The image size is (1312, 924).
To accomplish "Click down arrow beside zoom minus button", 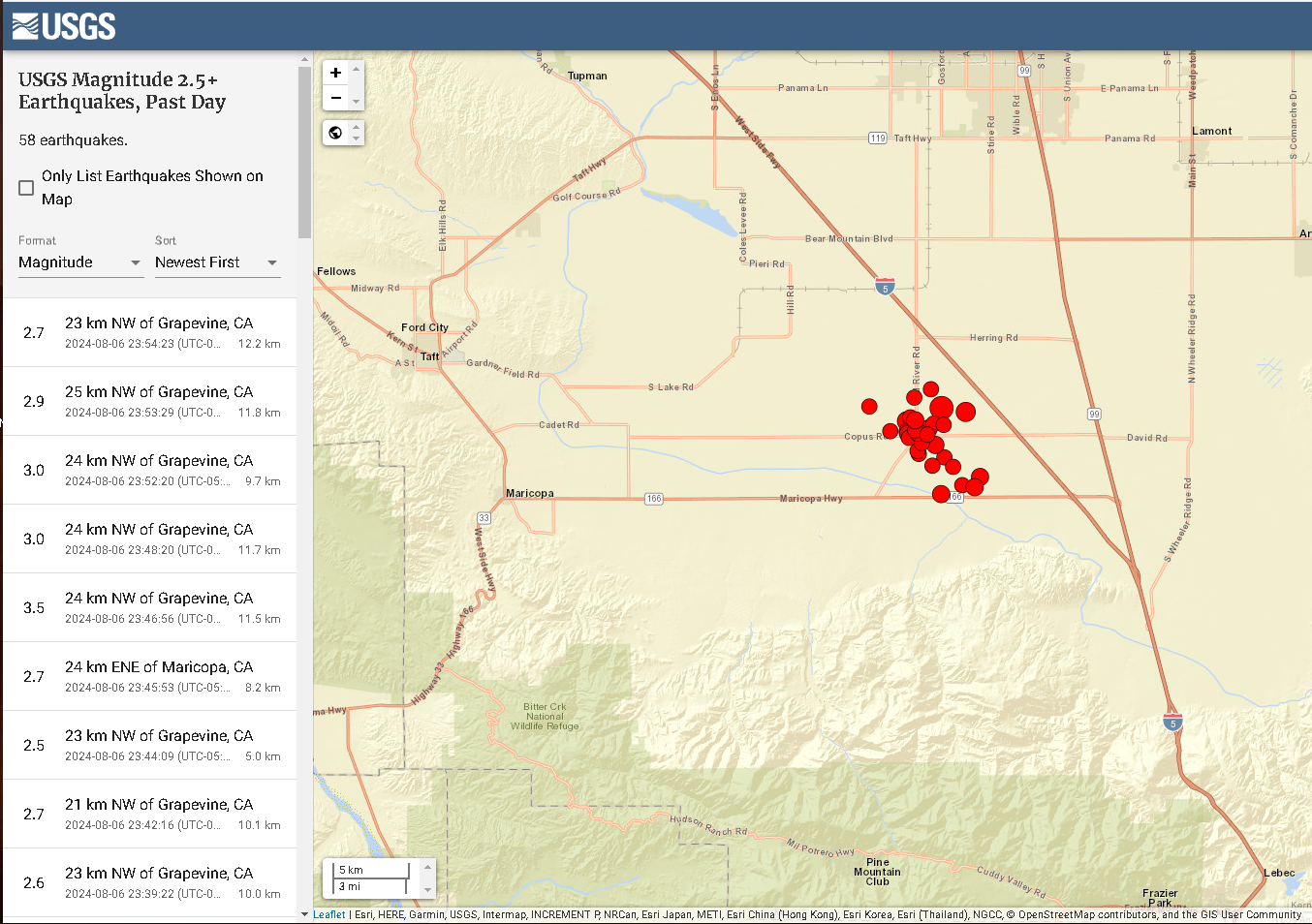I will point(357,101).
